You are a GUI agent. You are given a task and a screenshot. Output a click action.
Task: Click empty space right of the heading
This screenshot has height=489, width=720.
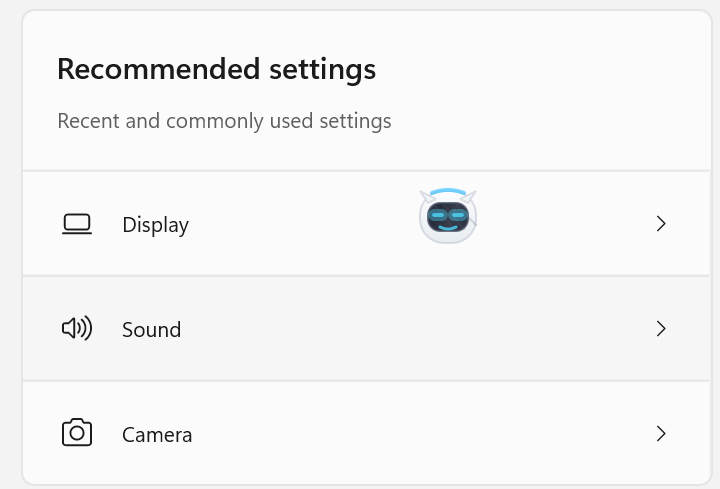[x=540, y=69]
